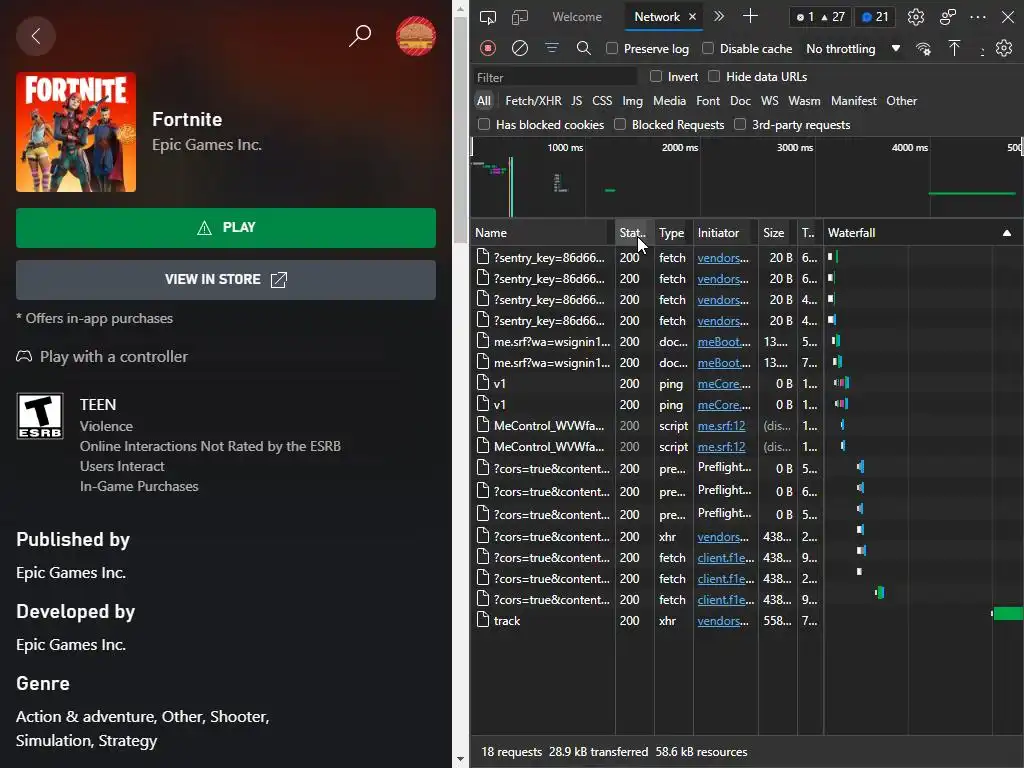1024x768 pixels.
Task: Close the Network tab
Action: pyautogui.click(x=693, y=17)
